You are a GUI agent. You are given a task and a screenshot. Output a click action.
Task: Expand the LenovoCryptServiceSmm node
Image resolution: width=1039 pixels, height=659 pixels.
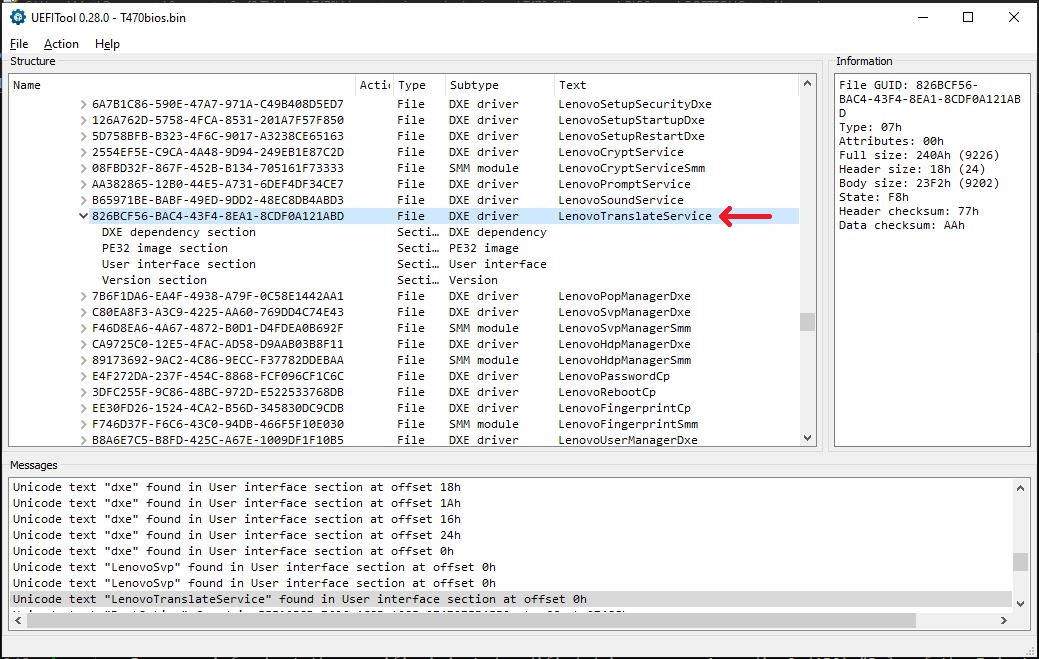click(x=83, y=168)
